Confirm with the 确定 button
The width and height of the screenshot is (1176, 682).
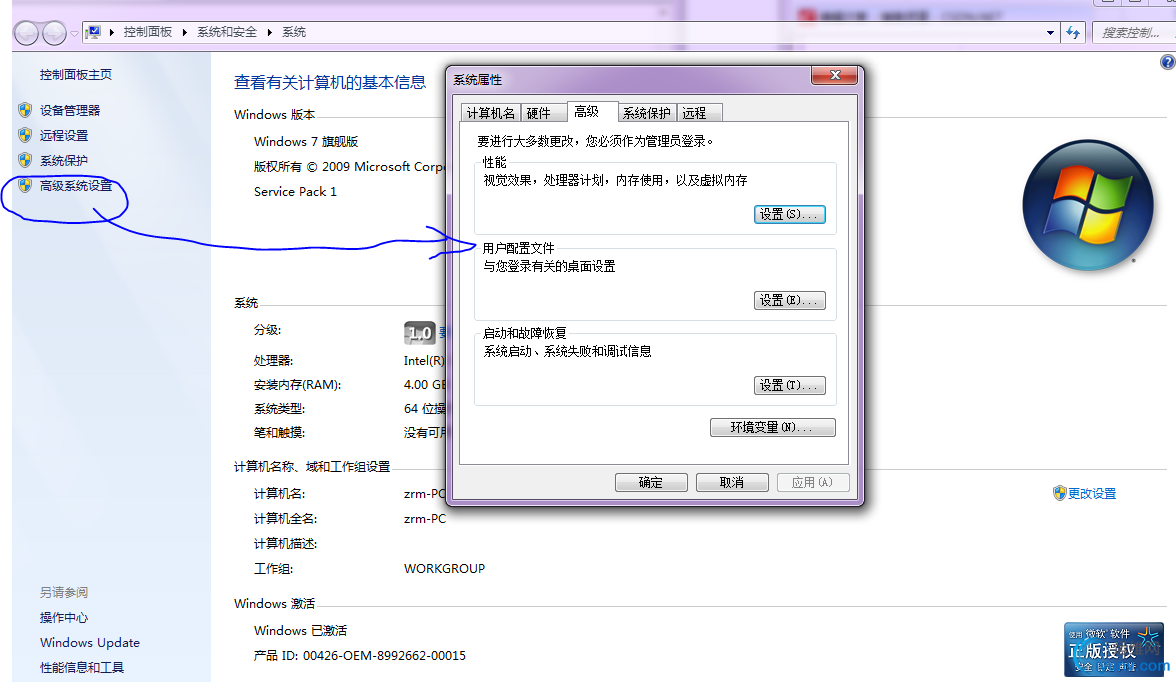click(x=651, y=482)
